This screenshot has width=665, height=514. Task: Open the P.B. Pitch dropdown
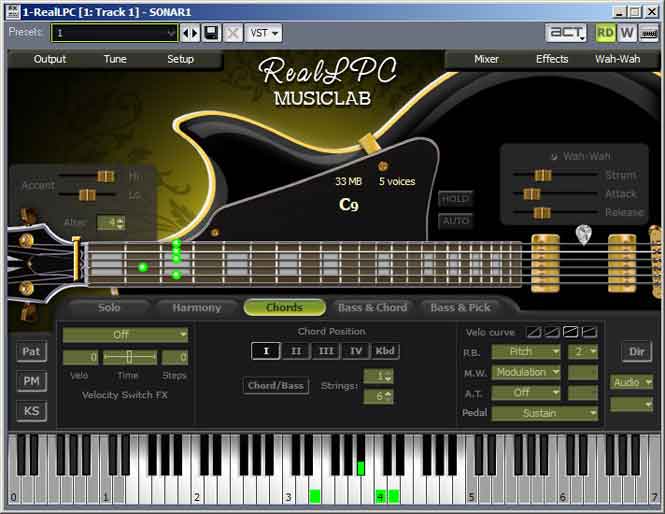[x=526, y=351]
